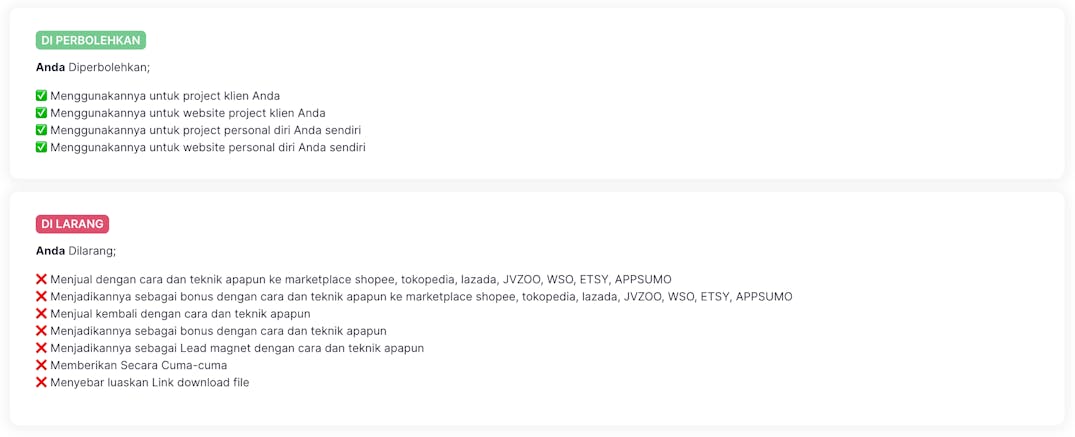Click red X beside Menjual kembali line
1075x437 pixels.
42,313
